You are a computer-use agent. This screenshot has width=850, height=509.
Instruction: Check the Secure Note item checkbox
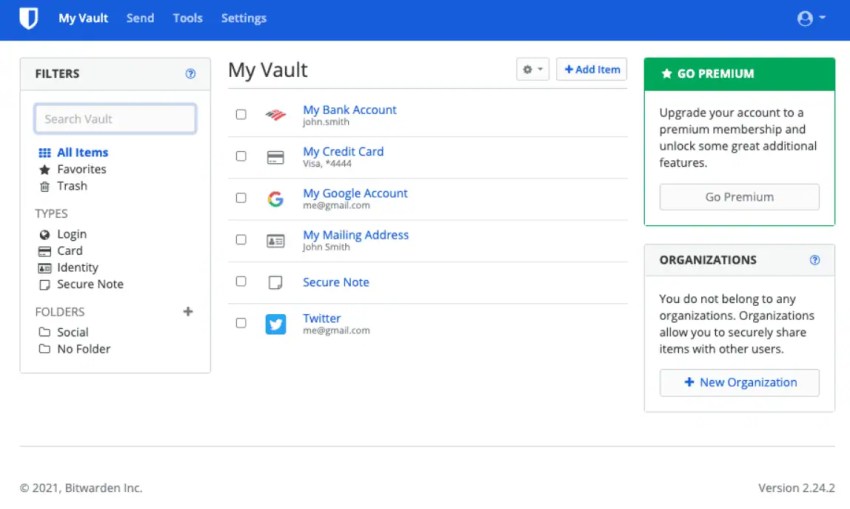tap(241, 281)
